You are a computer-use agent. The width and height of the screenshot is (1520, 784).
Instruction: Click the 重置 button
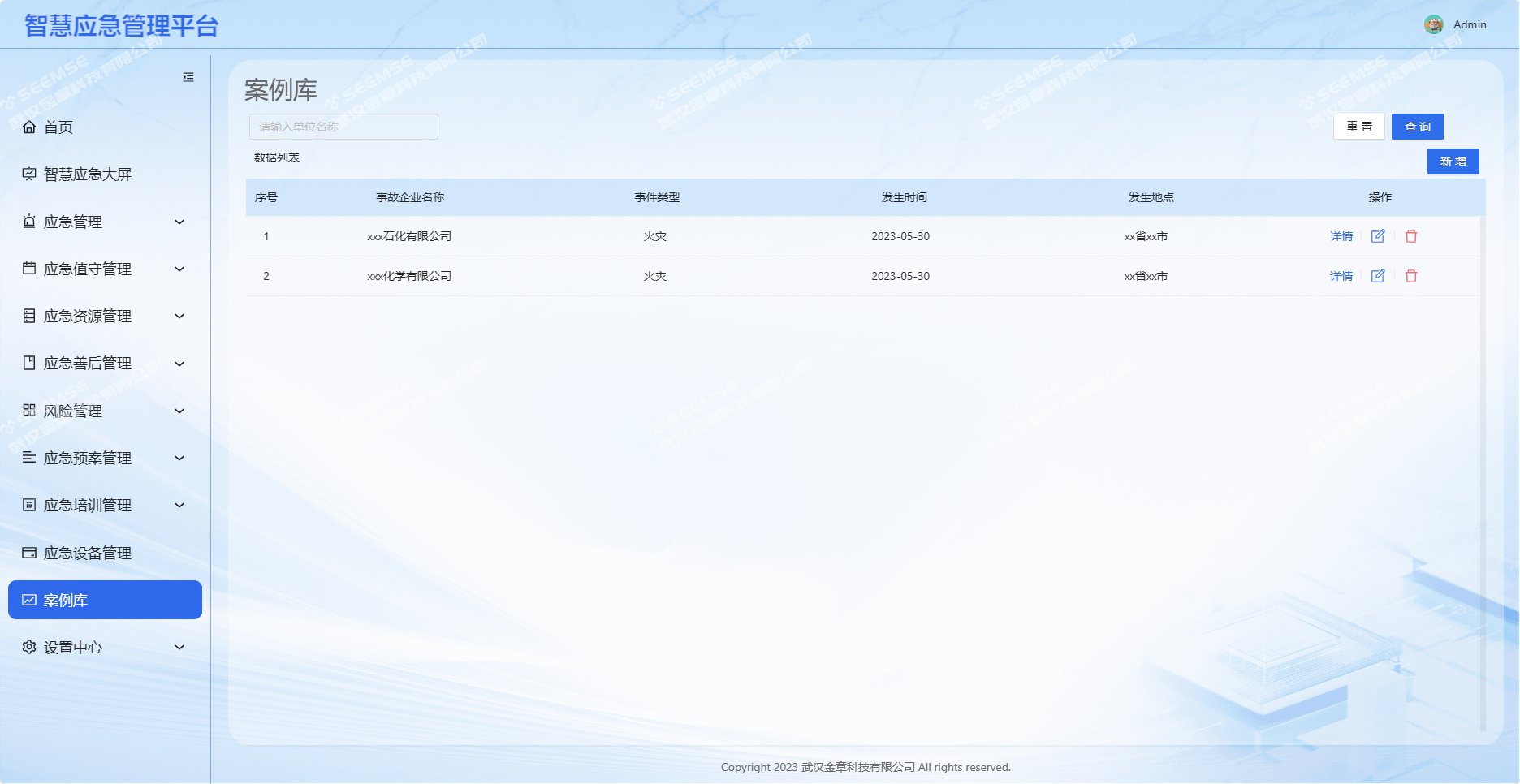tap(1359, 127)
